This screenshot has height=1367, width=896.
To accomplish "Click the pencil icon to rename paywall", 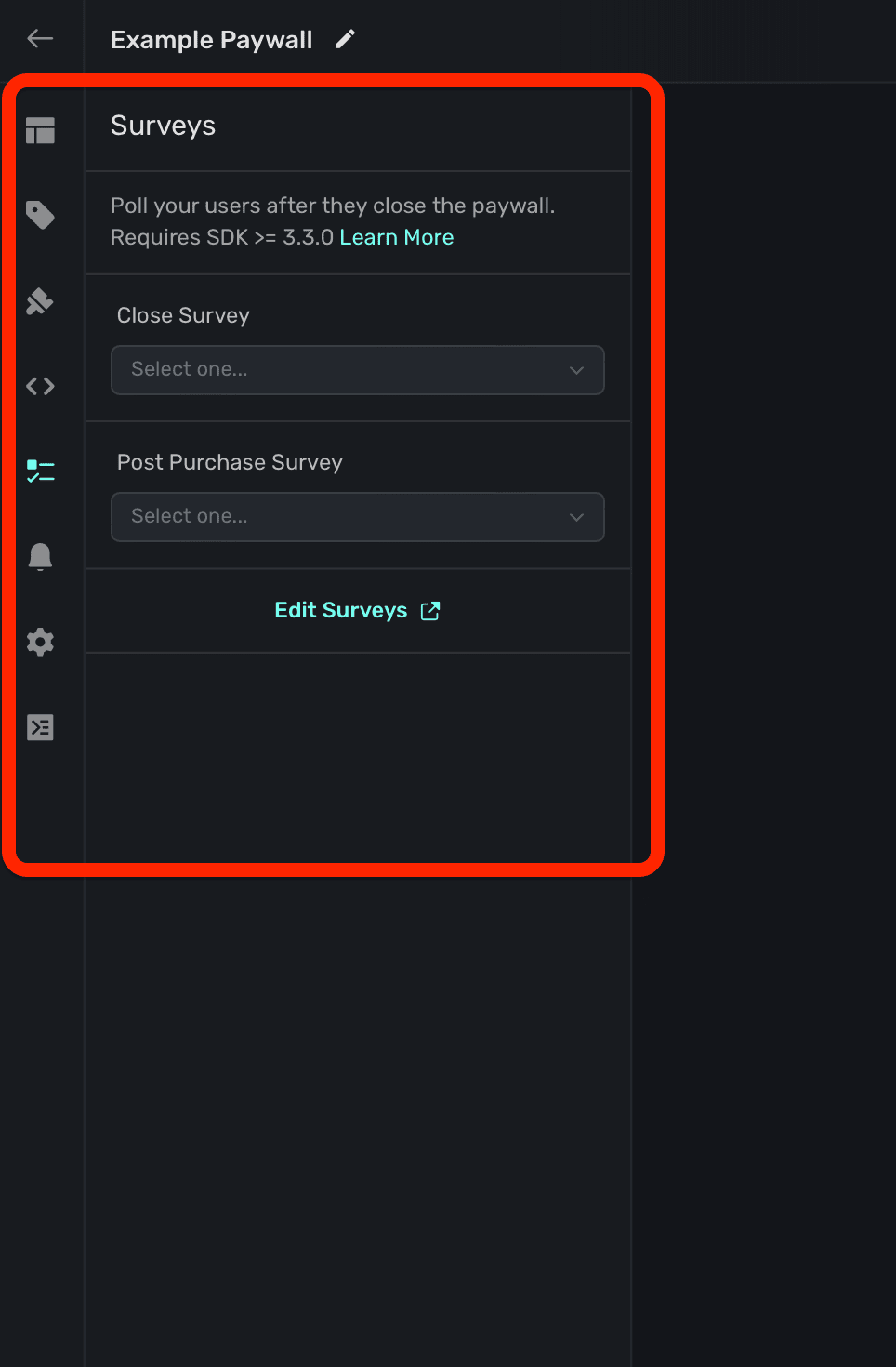I will [345, 39].
